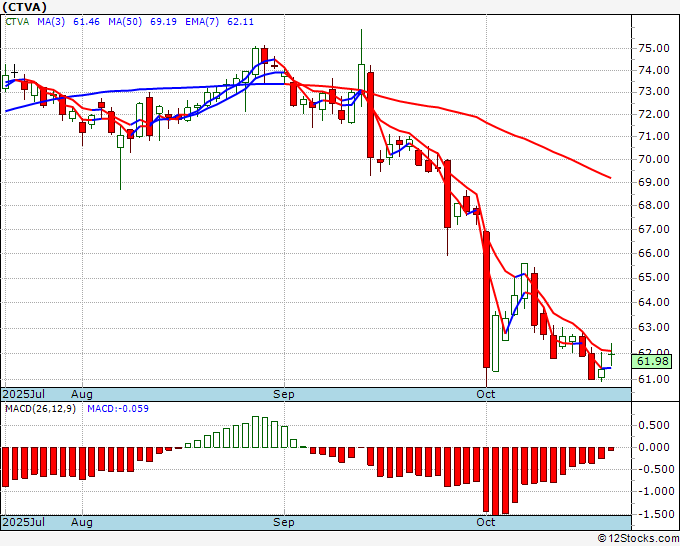Click the 70.00 price axis label
The width and height of the screenshot is (680, 546).
654,159
